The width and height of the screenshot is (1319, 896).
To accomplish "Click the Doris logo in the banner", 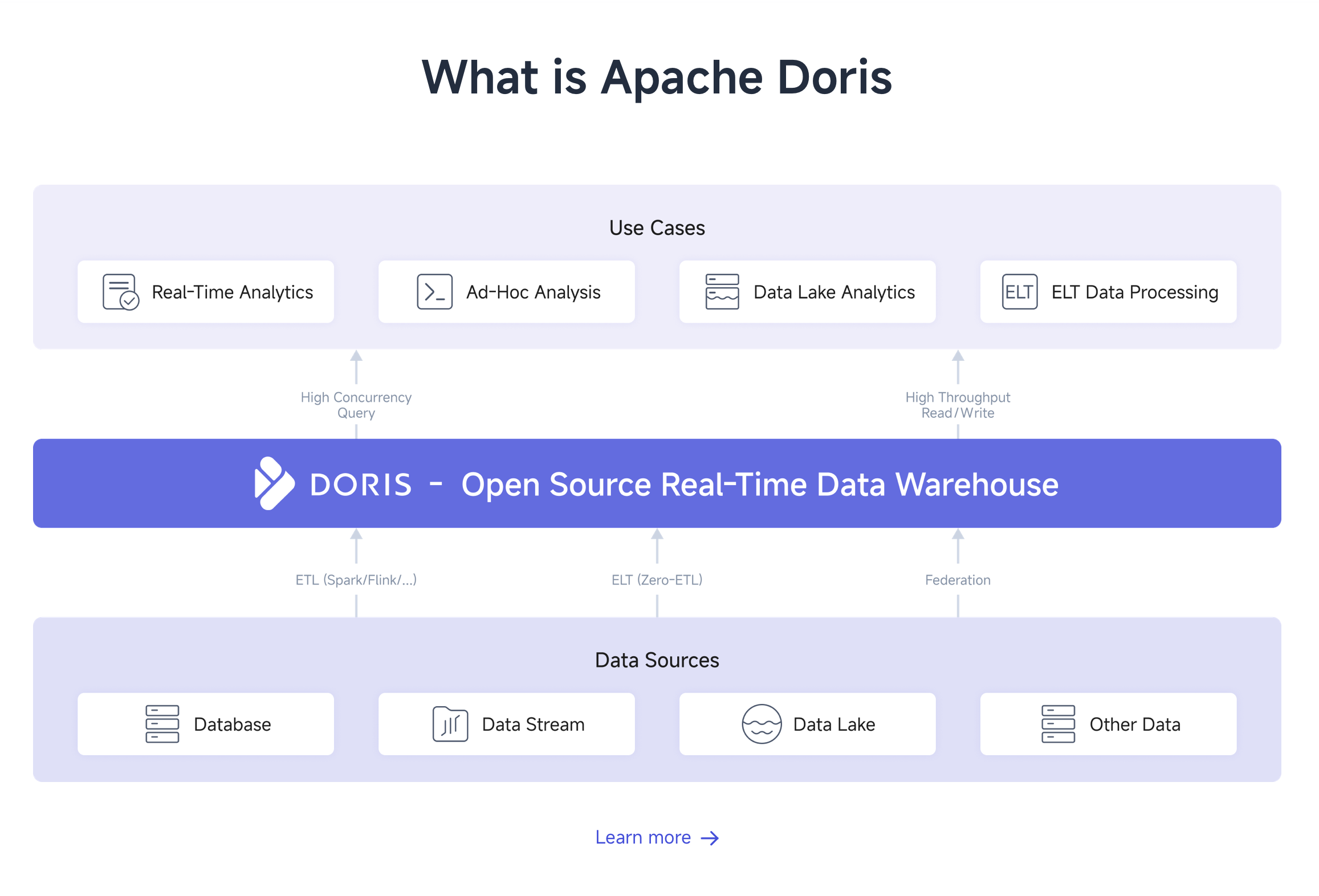I will click(x=275, y=484).
